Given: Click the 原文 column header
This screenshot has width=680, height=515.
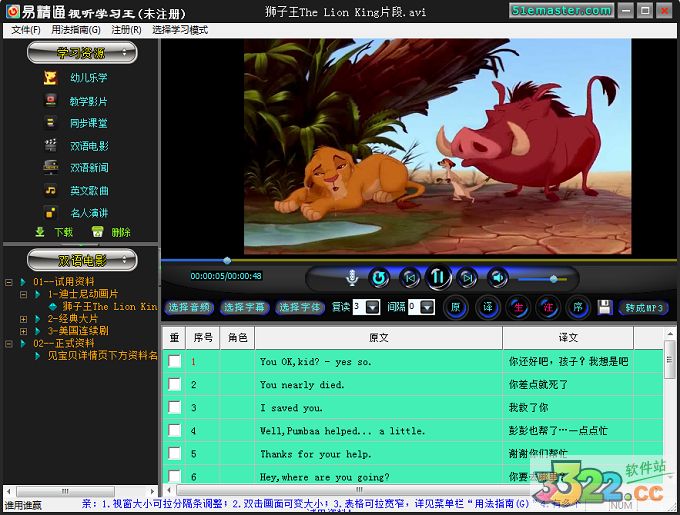Looking at the screenshot, I should (379, 338).
